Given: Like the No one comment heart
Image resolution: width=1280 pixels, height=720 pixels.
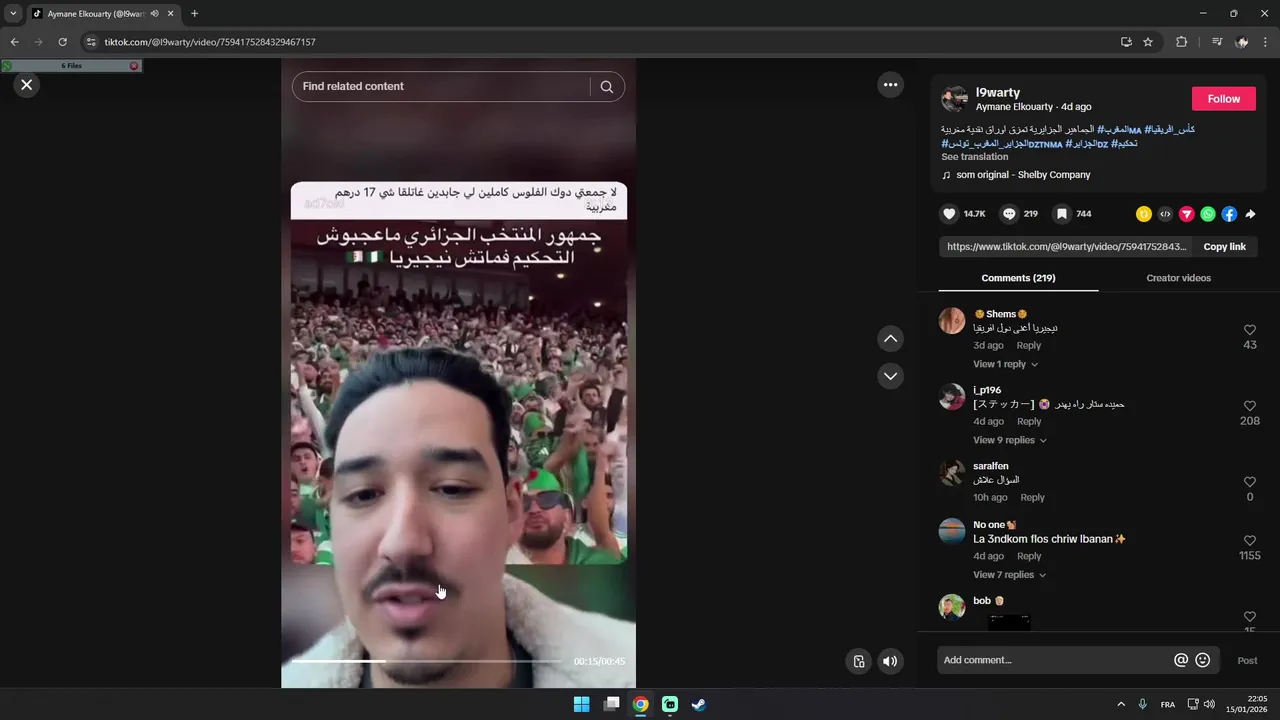Looking at the screenshot, I should (1250, 541).
